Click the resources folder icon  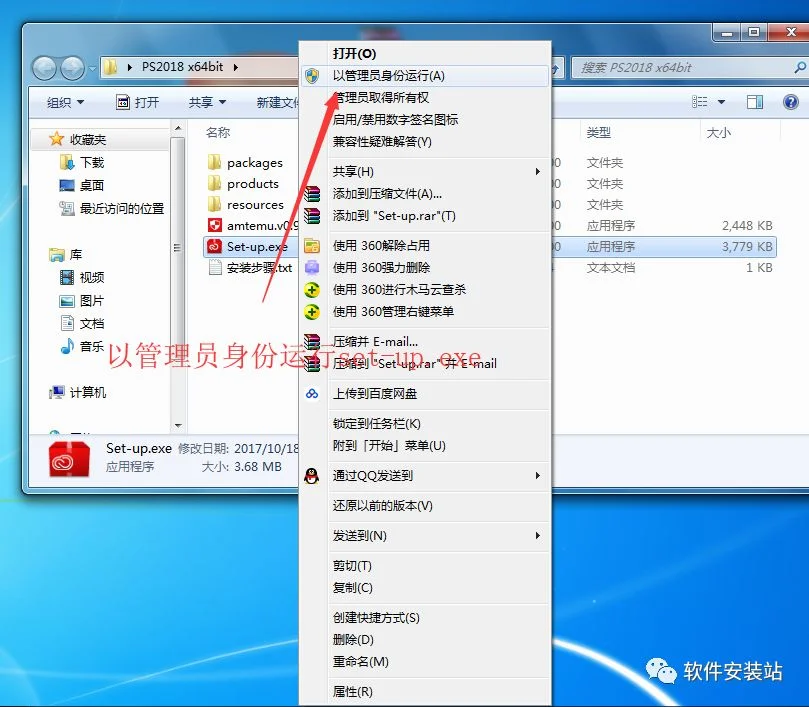214,204
